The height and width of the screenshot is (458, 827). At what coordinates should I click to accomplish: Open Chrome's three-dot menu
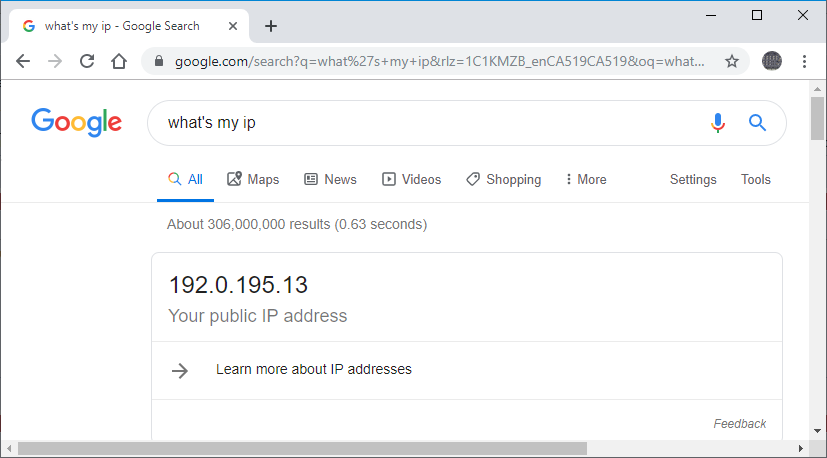(x=804, y=62)
